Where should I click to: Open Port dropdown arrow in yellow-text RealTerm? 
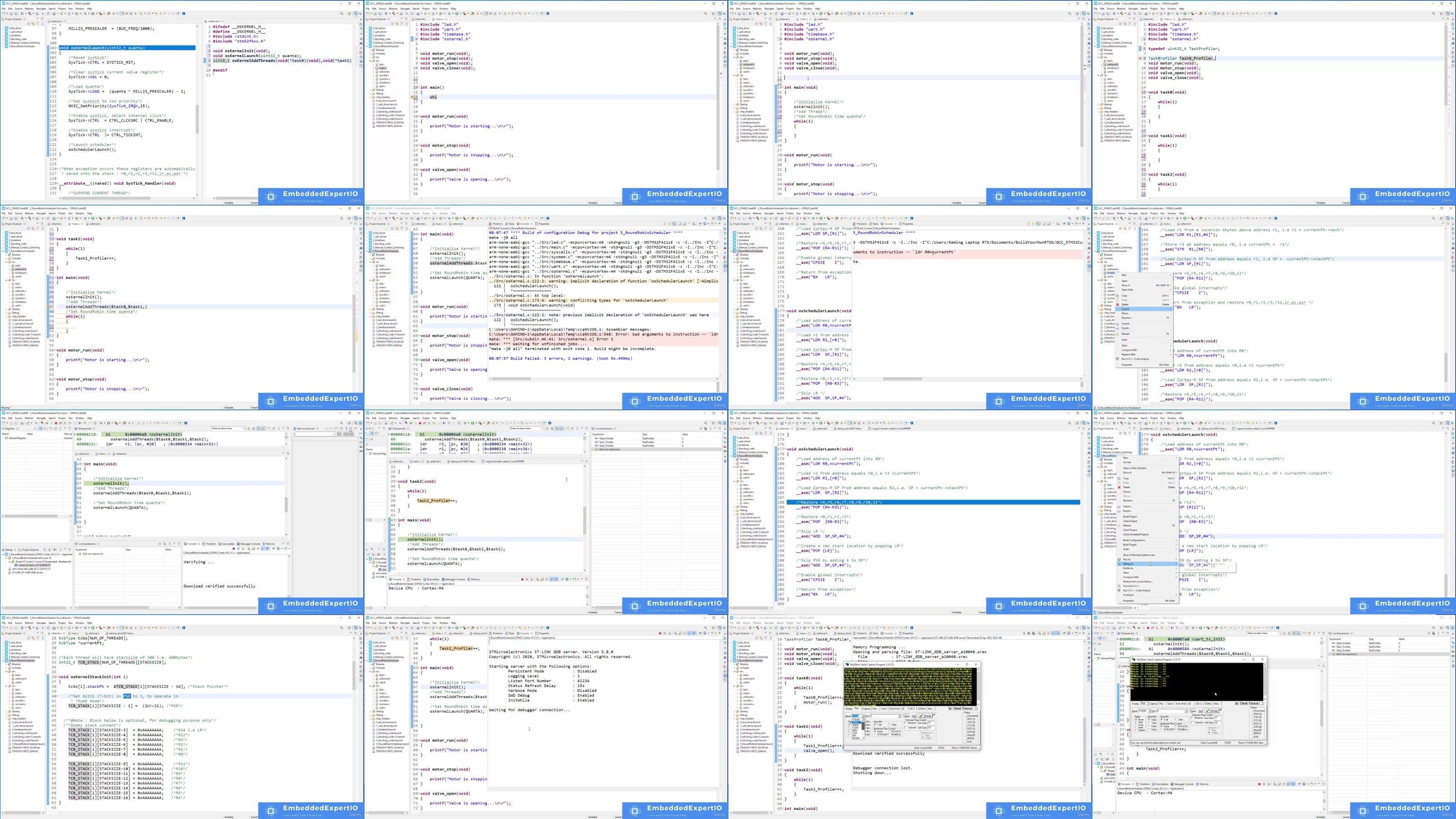click(900, 717)
